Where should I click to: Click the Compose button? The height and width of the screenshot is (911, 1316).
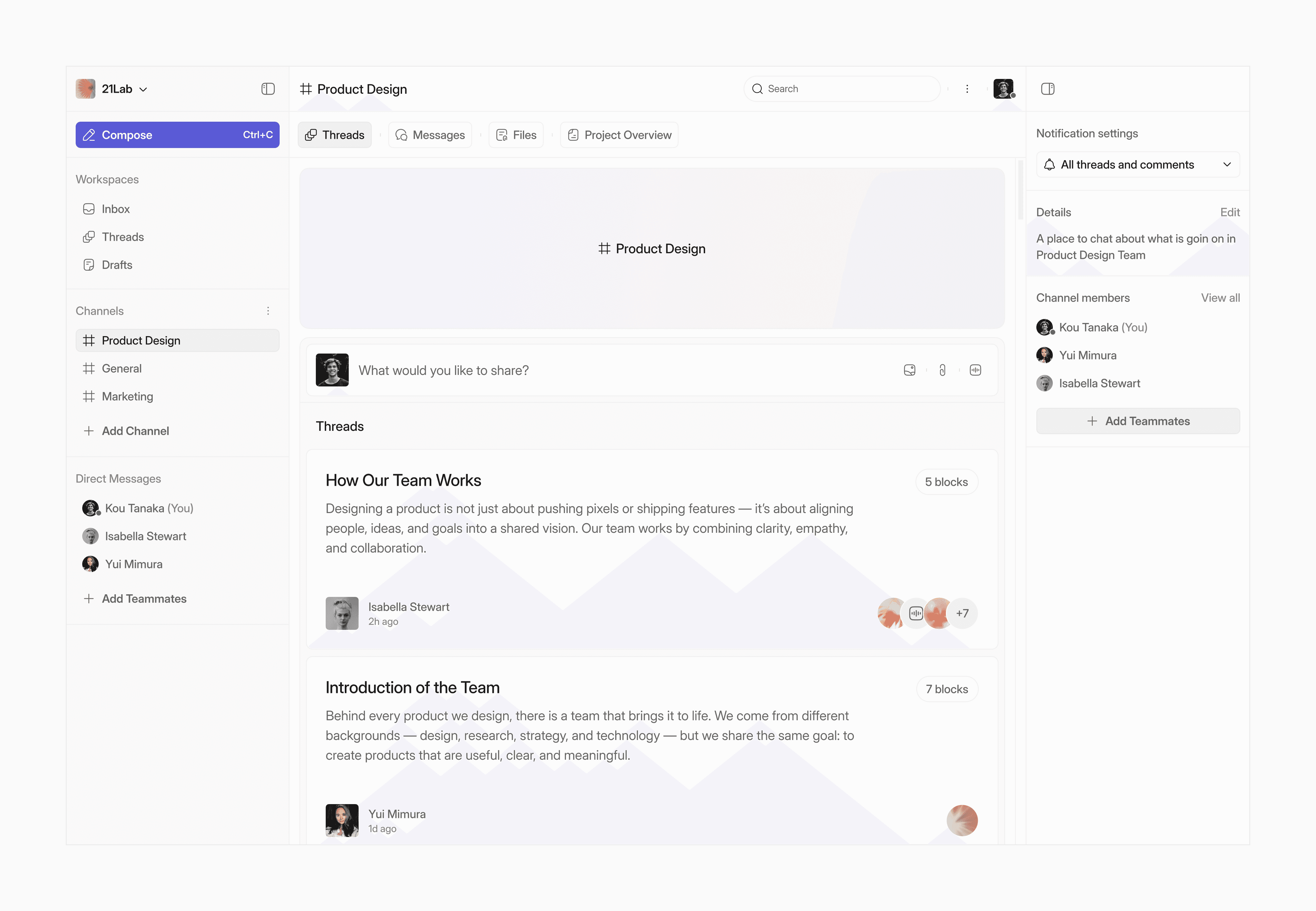[x=177, y=135]
